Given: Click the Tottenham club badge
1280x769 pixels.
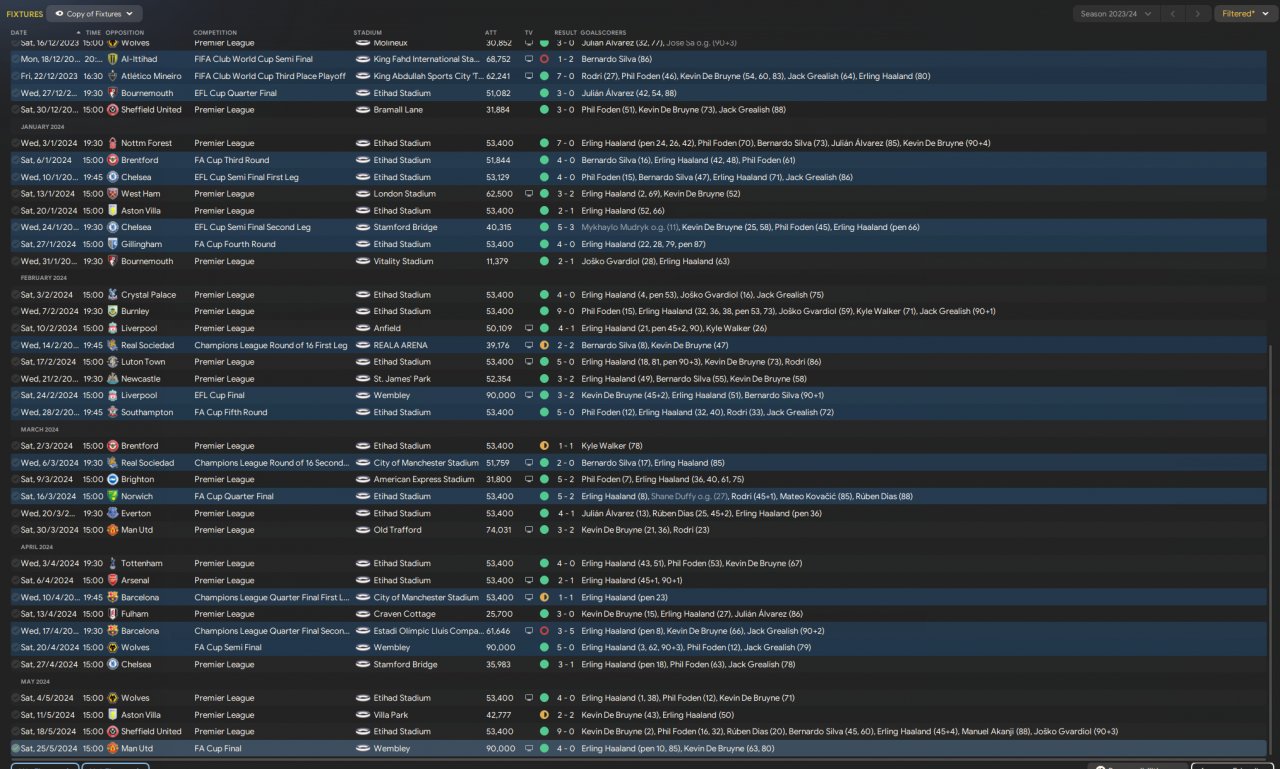Looking at the screenshot, I should 112,563.
